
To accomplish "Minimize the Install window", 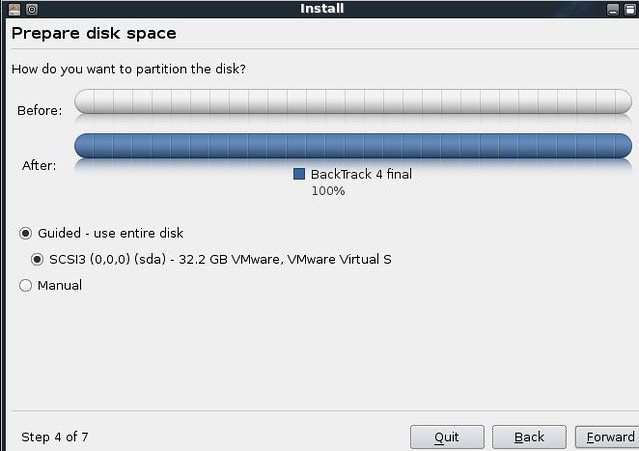I will pos(613,9).
